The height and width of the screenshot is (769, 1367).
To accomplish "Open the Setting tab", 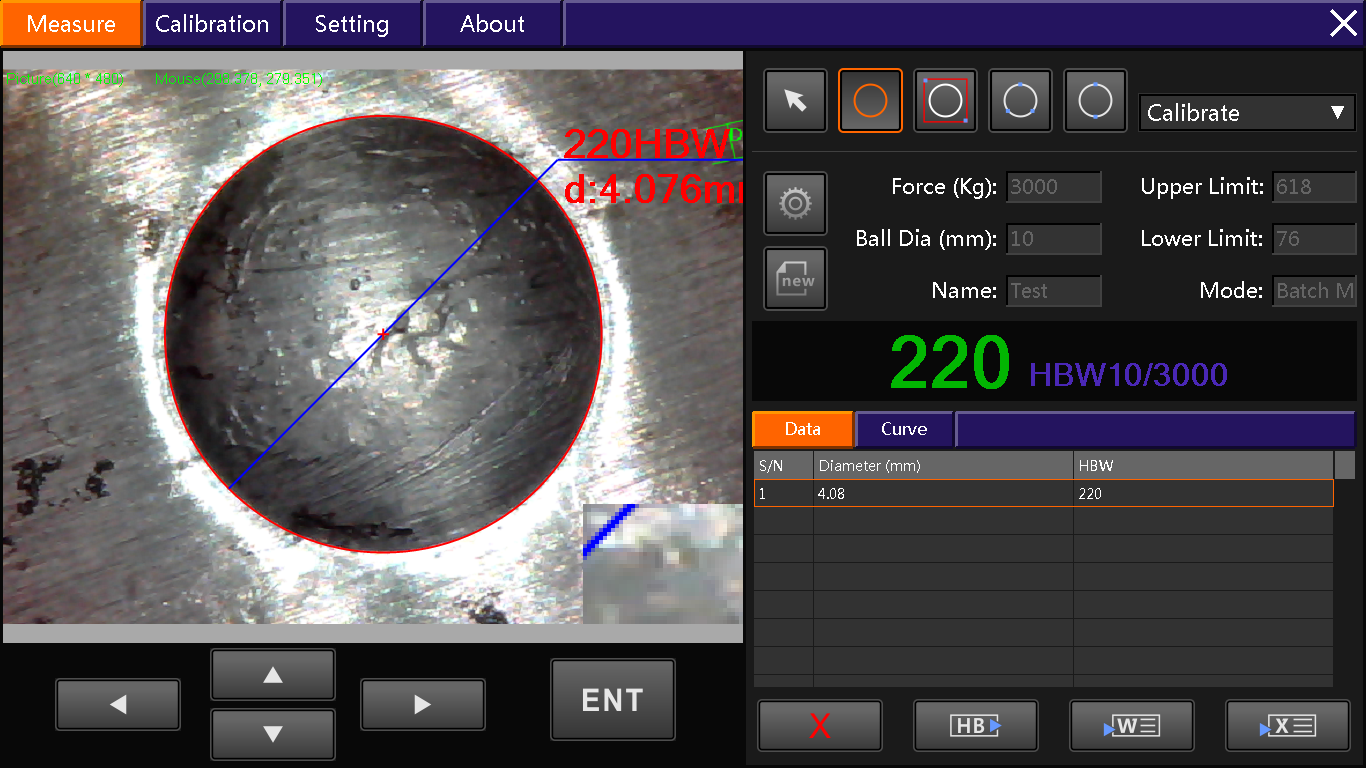I will tap(352, 24).
